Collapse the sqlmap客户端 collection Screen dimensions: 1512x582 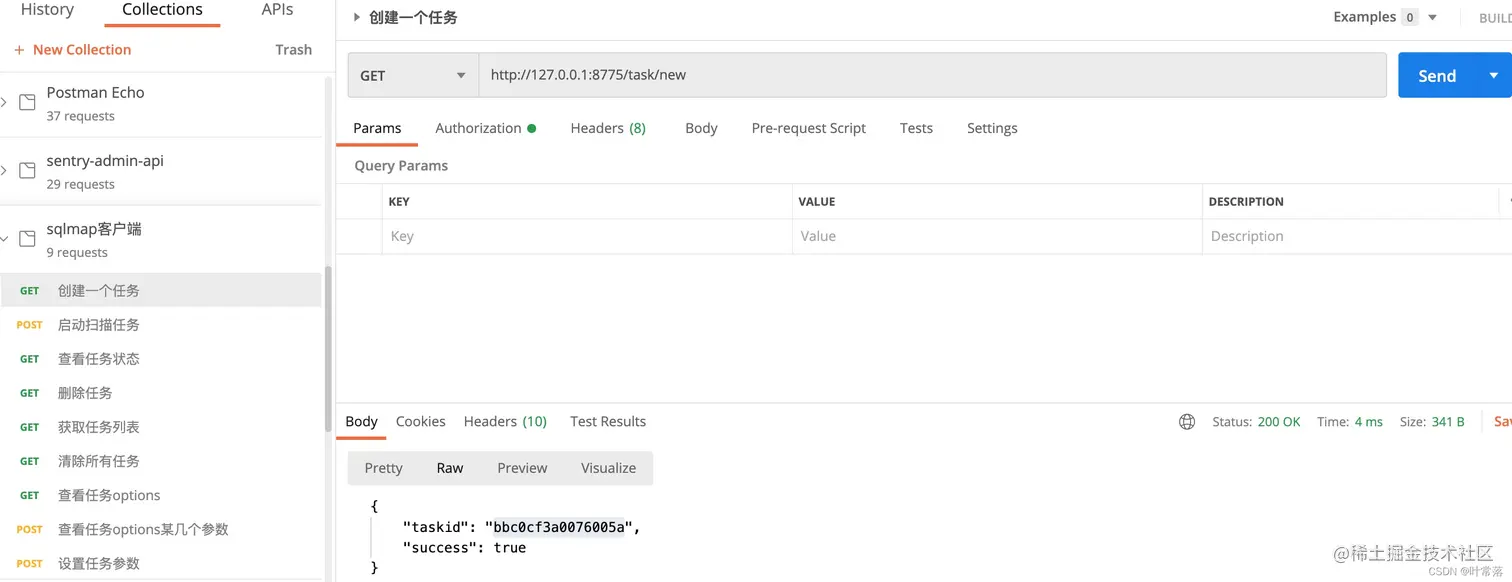click(x=4, y=239)
